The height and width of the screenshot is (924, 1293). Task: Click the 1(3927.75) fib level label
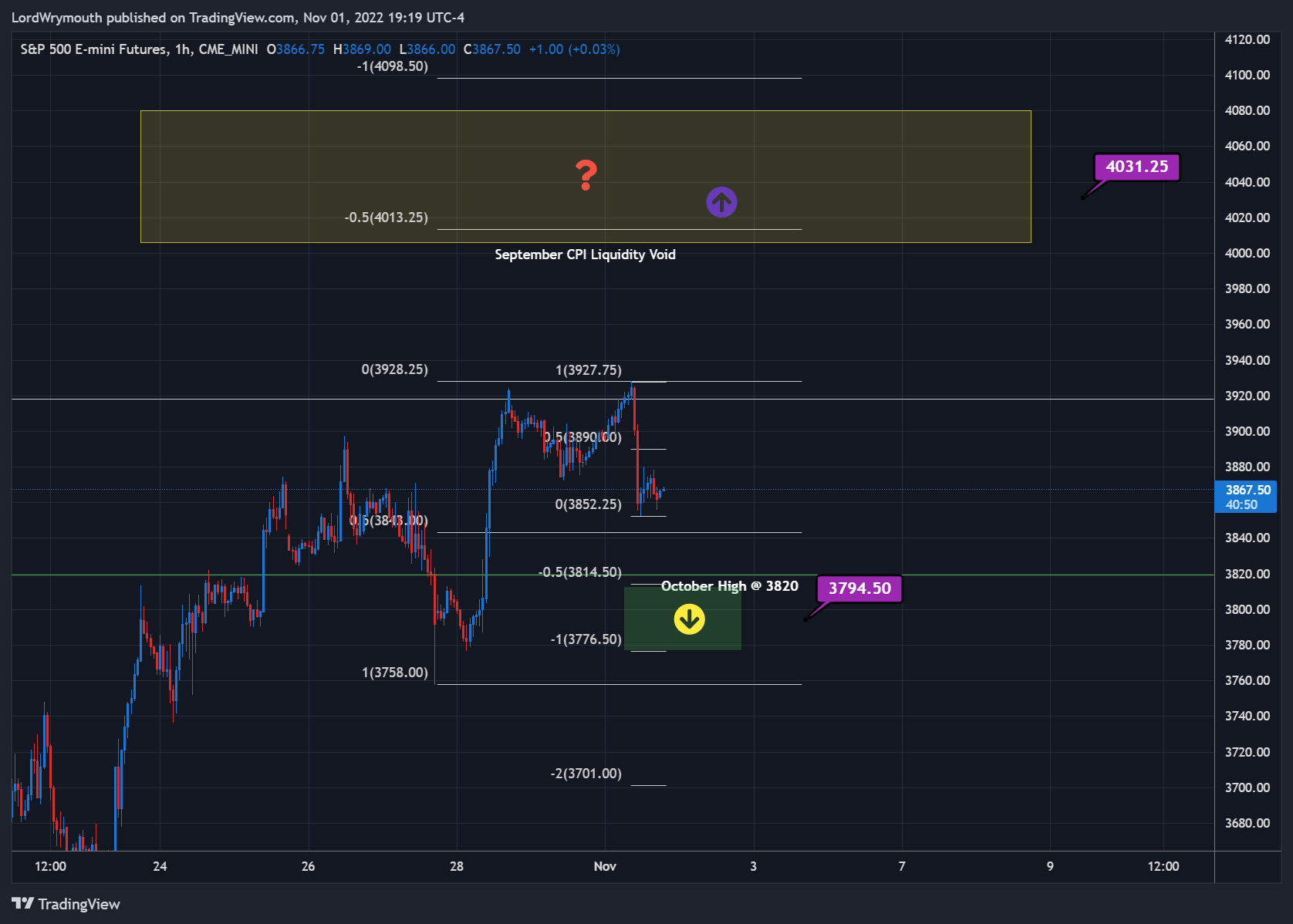(589, 370)
